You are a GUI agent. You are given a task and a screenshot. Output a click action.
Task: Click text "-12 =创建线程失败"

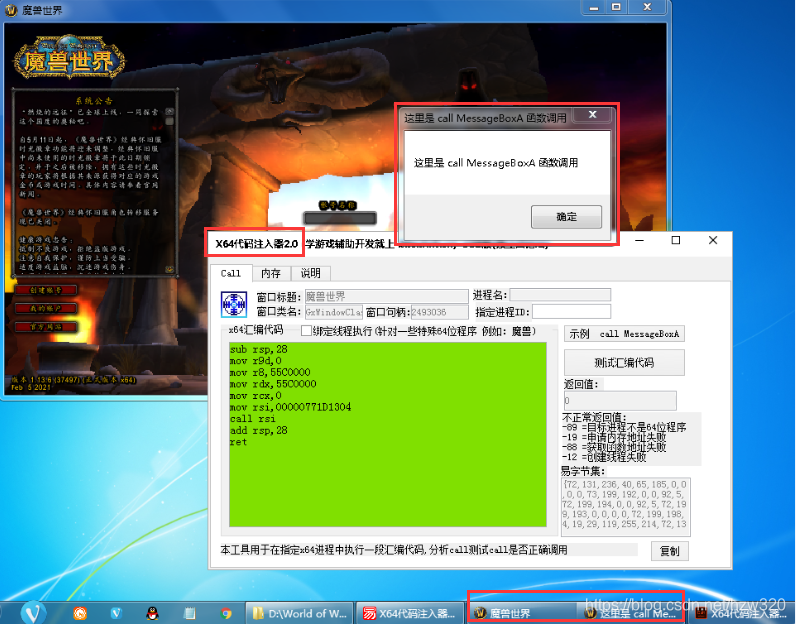(604, 457)
